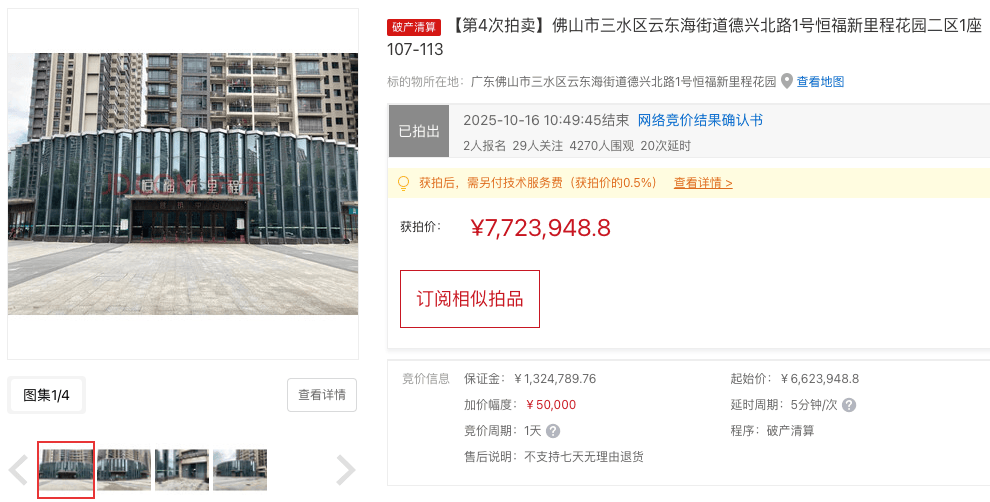Click the 图集1/4 gallery label
The image size is (990, 502).
47,395
